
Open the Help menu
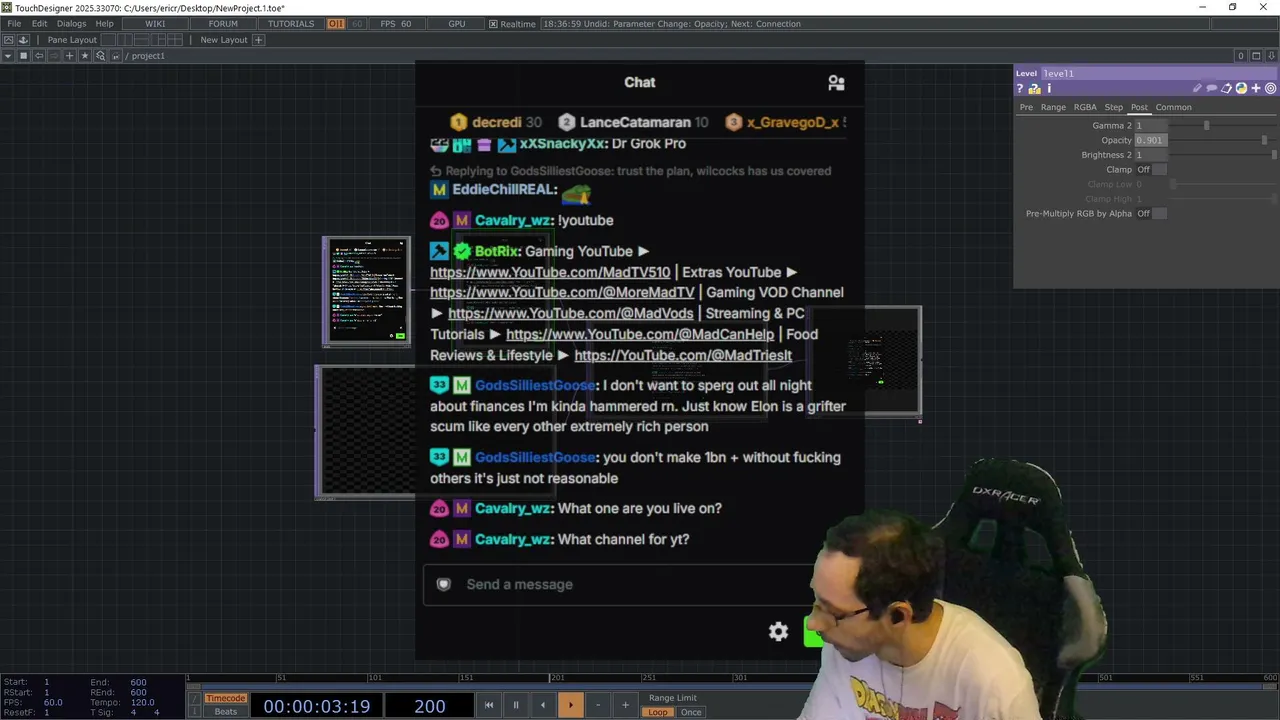[x=104, y=24]
